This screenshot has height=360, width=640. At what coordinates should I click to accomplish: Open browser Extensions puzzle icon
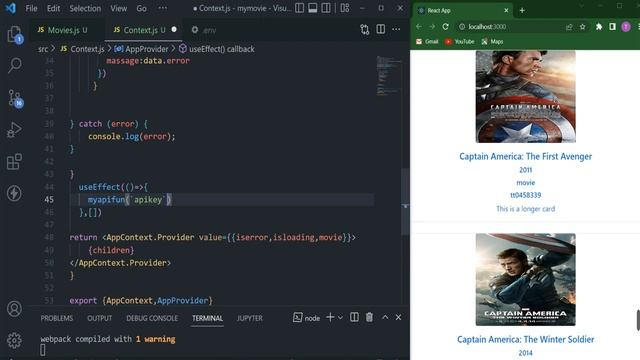click(x=599, y=27)
